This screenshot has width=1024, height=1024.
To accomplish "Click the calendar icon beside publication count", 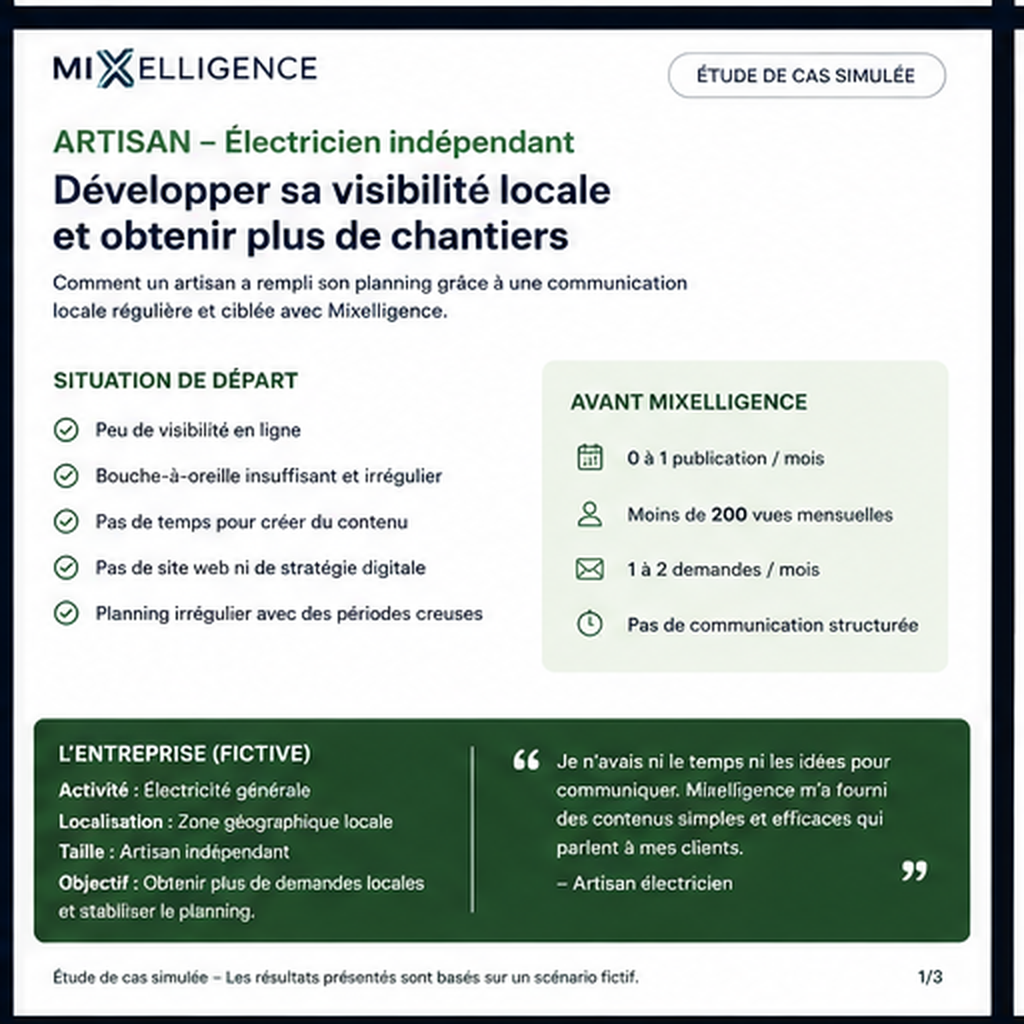I will (x=590, y=457).
